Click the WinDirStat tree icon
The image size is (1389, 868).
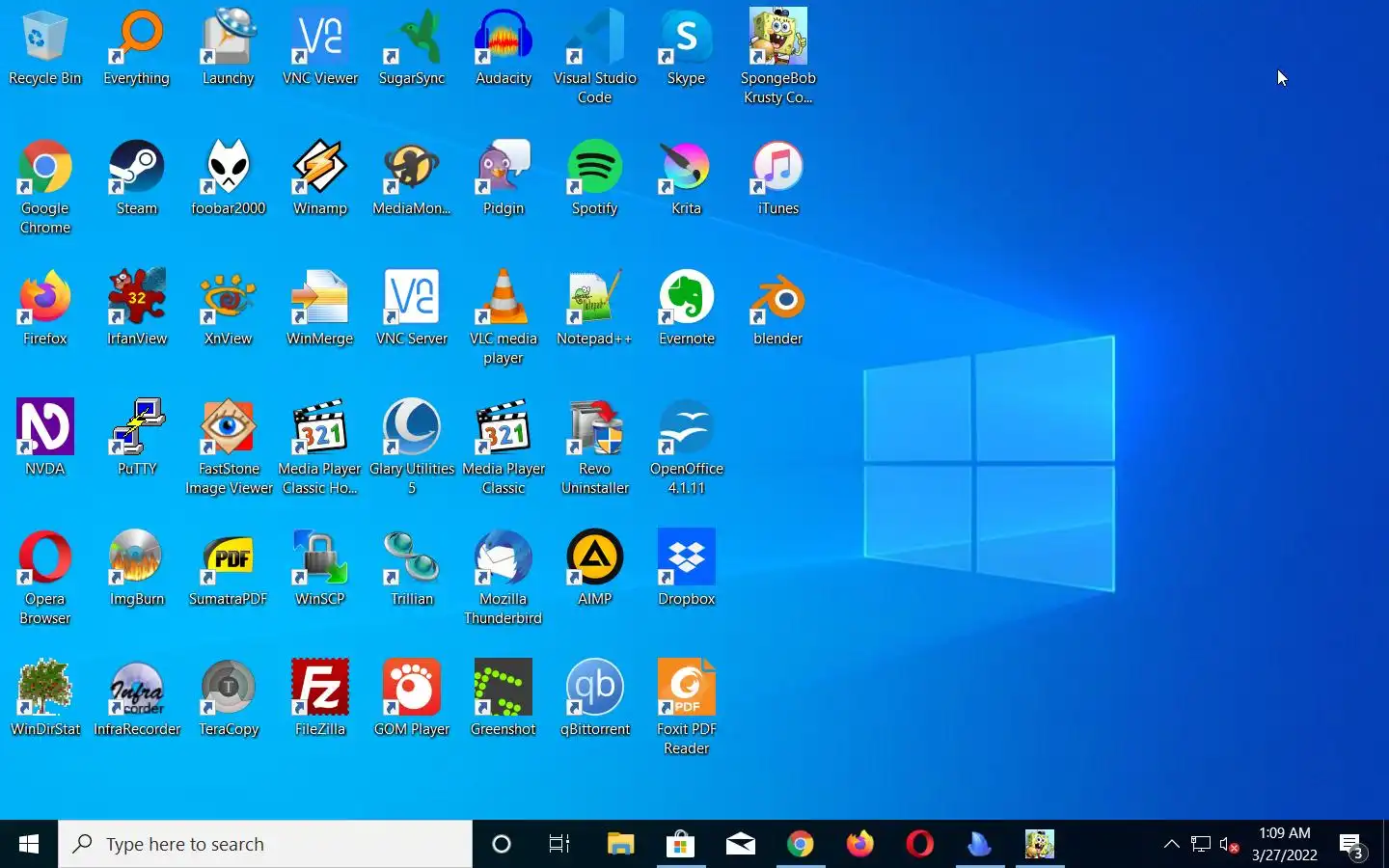click(45, 687)
